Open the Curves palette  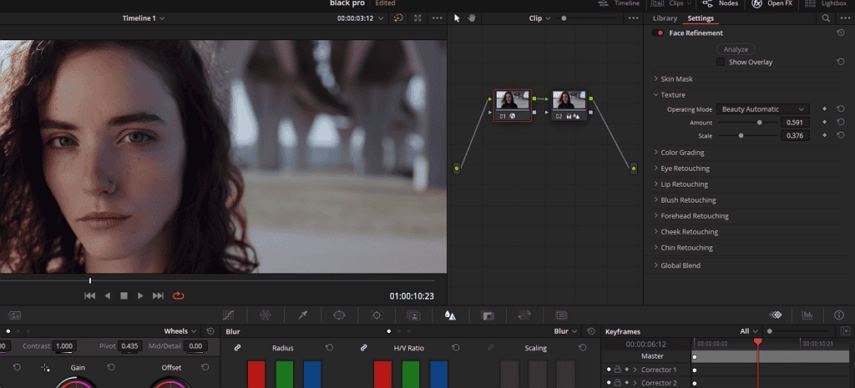(x=228, y=315)
